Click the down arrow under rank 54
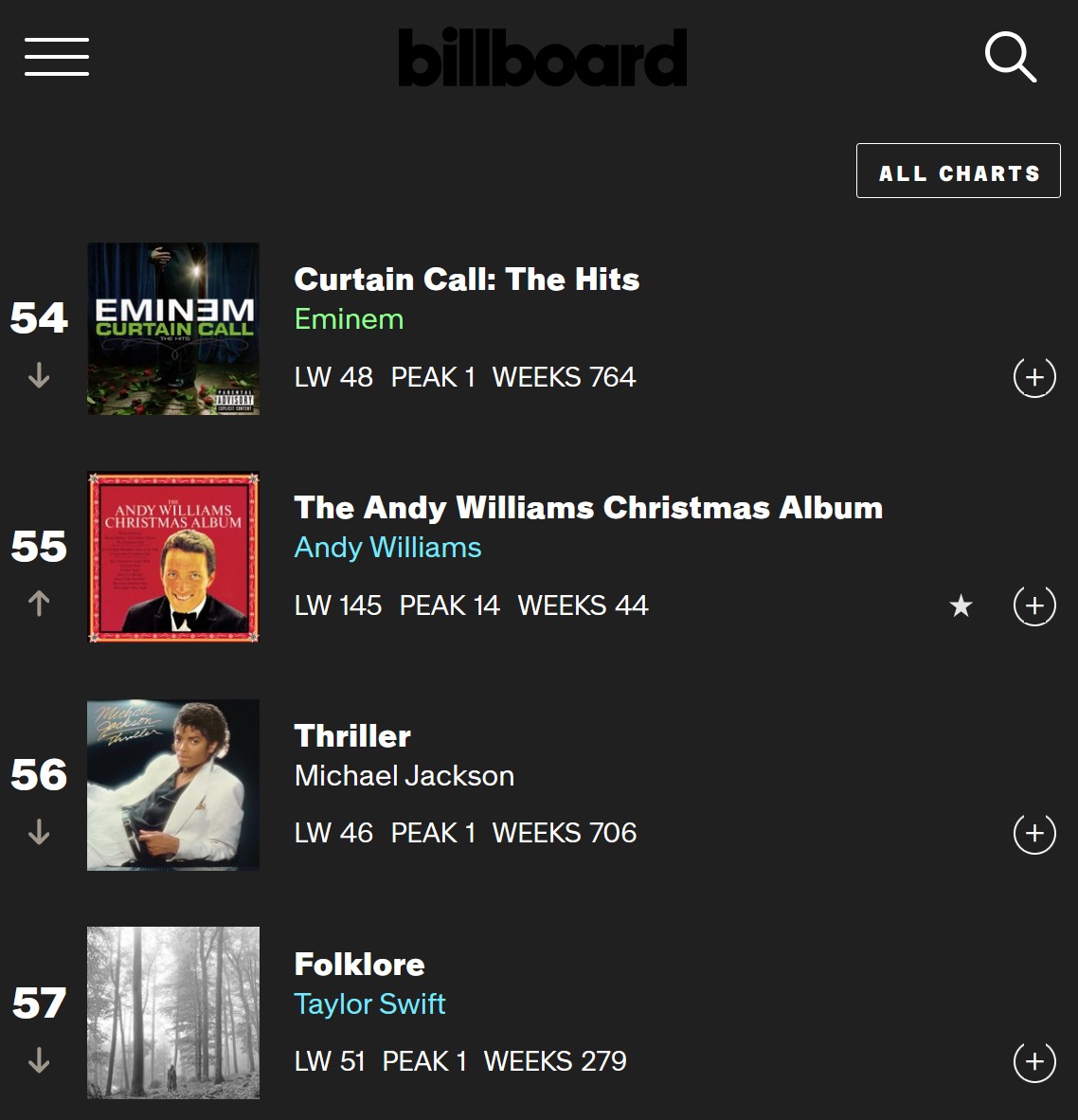Screen dimensions: 1078x1120 39,376
